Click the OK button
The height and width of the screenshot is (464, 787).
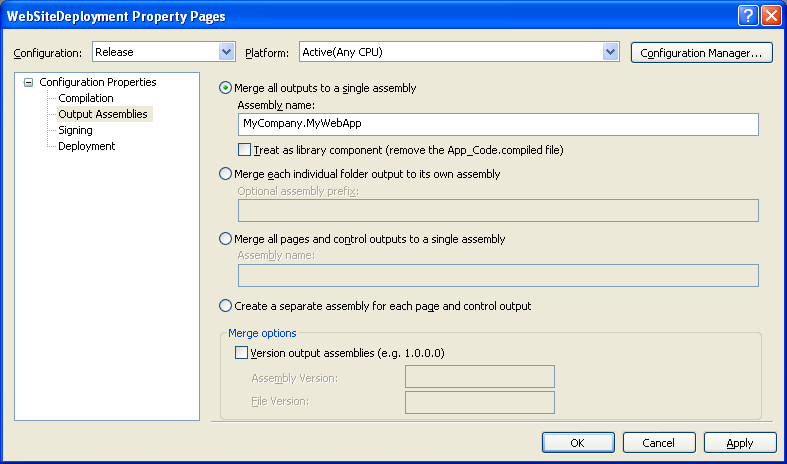(x=578, y=443)
